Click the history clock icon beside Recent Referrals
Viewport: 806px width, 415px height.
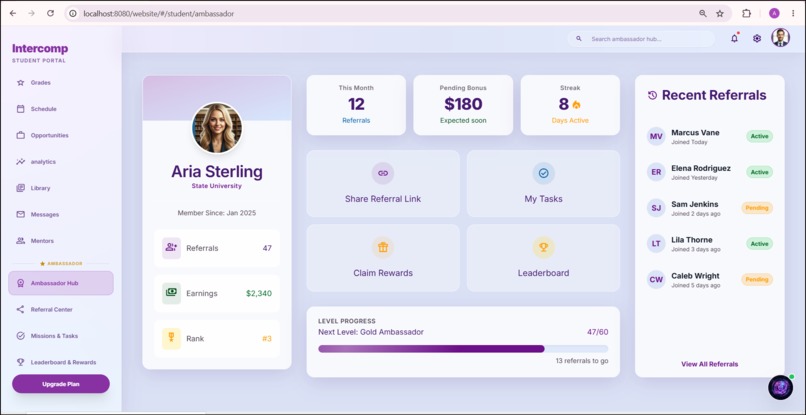[652, 95]
